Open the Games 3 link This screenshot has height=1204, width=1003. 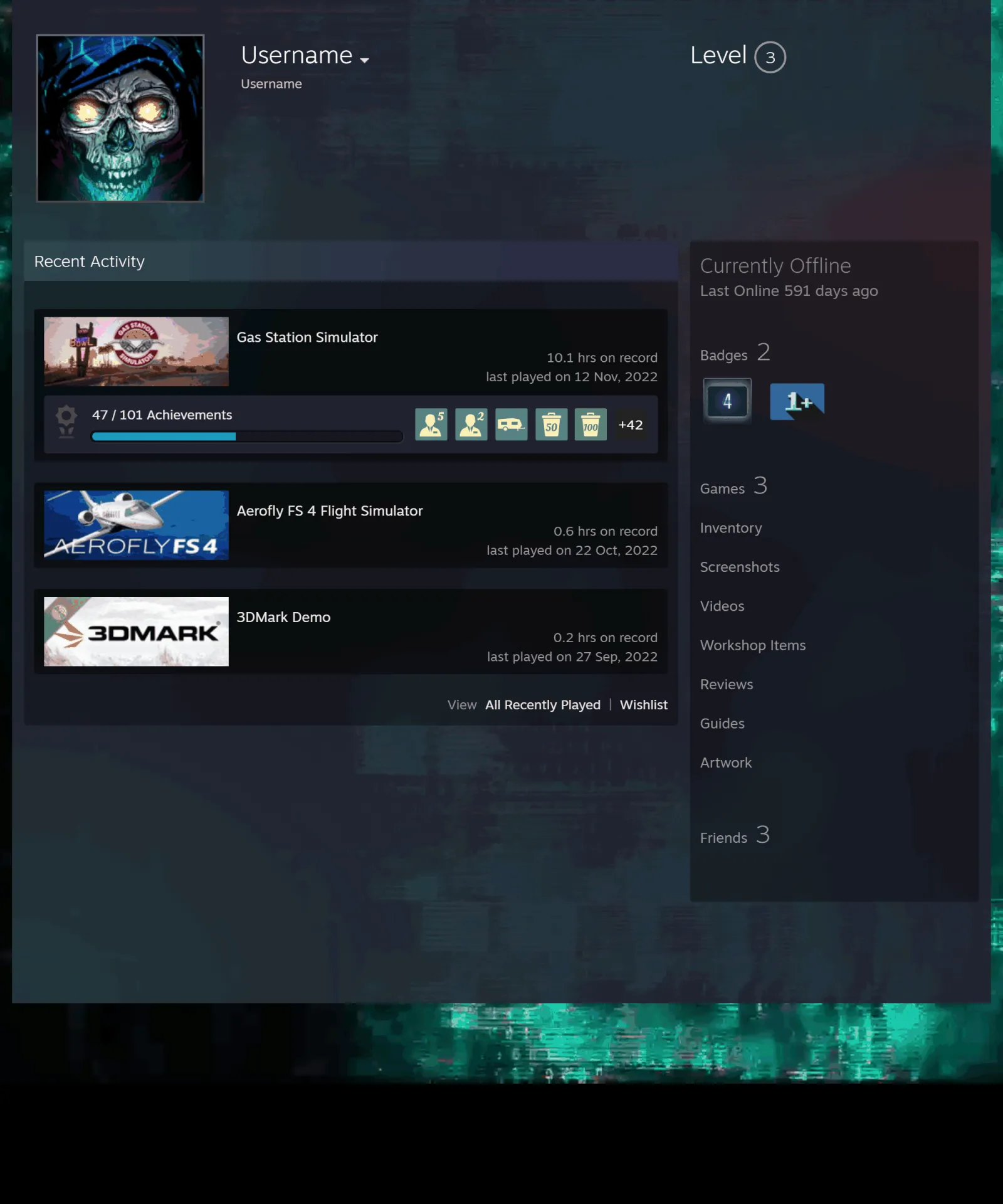tap(734, 487)
